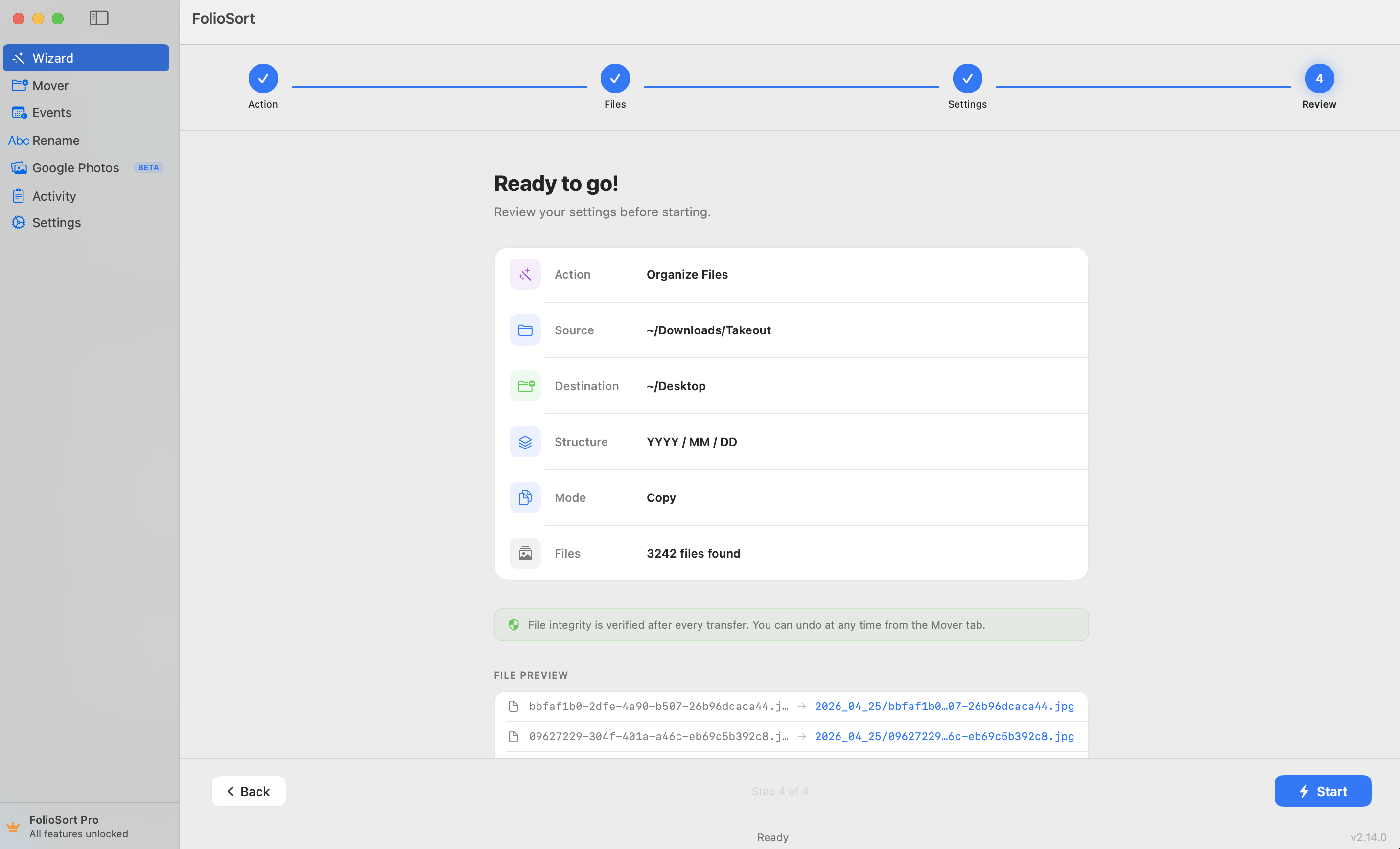Viewport: 1400px width, 849px height.
Task: Click the ~/Downloads/Takeout source path
Action: pyautogui.click(x=708, y=330)
